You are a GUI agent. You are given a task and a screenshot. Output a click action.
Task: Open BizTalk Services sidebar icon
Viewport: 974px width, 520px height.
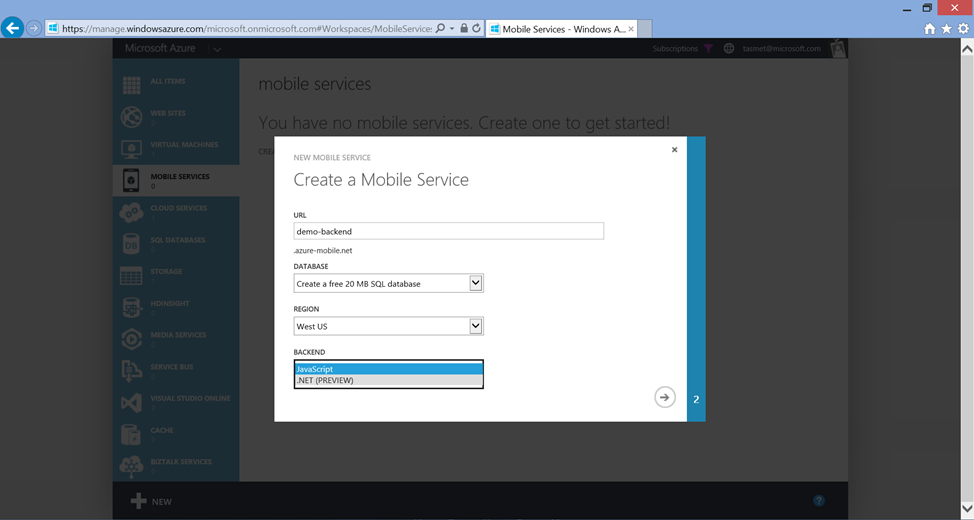point(131,466)
